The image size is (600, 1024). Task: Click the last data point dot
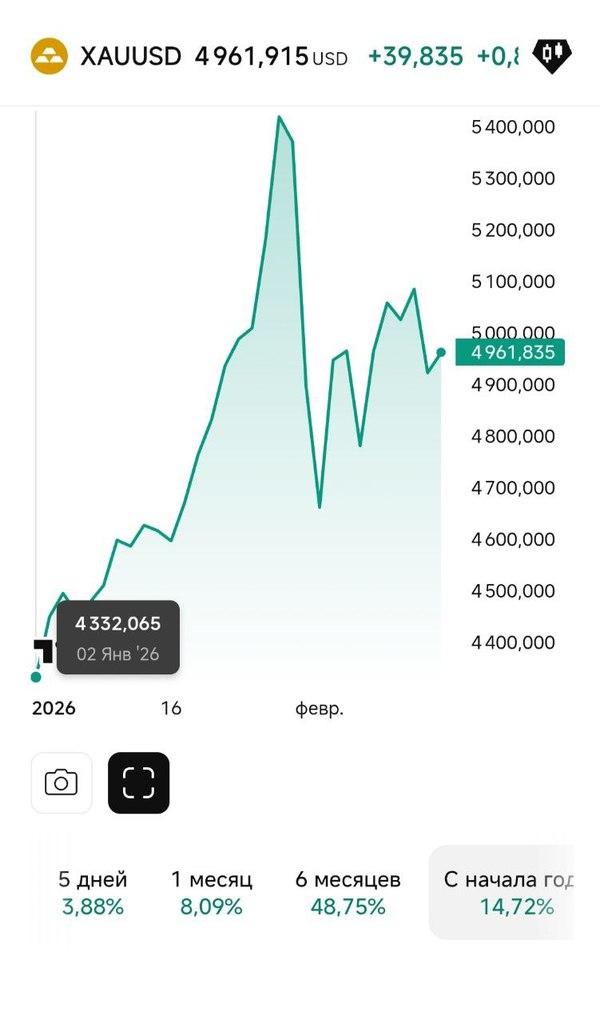[x=441, y=352]
